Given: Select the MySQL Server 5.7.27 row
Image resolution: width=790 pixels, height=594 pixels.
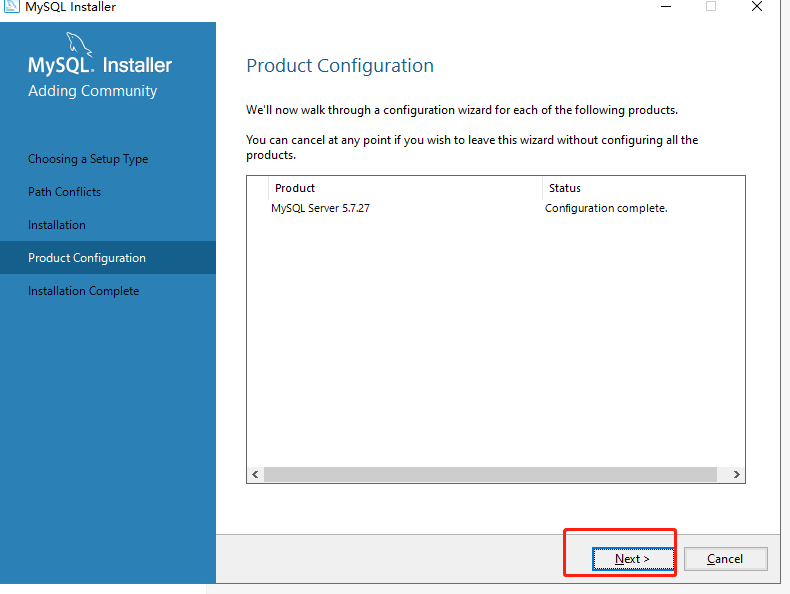Looking at the screenshot, I should (496, 208).
